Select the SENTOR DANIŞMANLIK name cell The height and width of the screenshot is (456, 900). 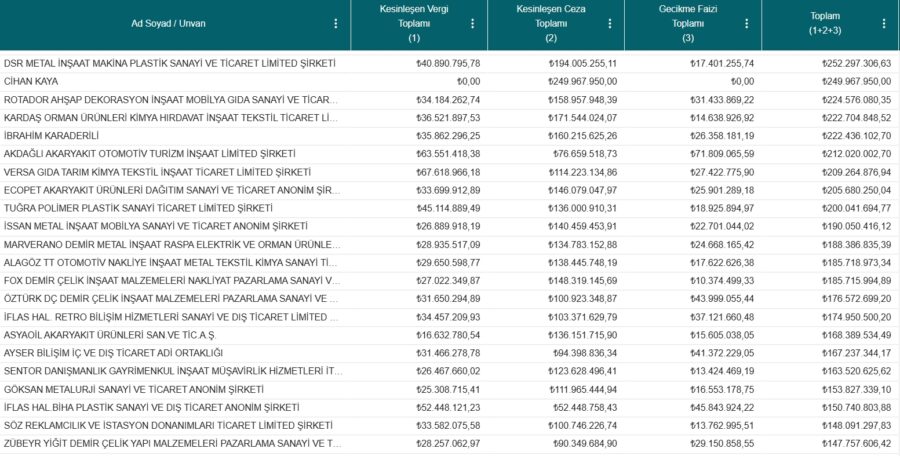(173, 372)
